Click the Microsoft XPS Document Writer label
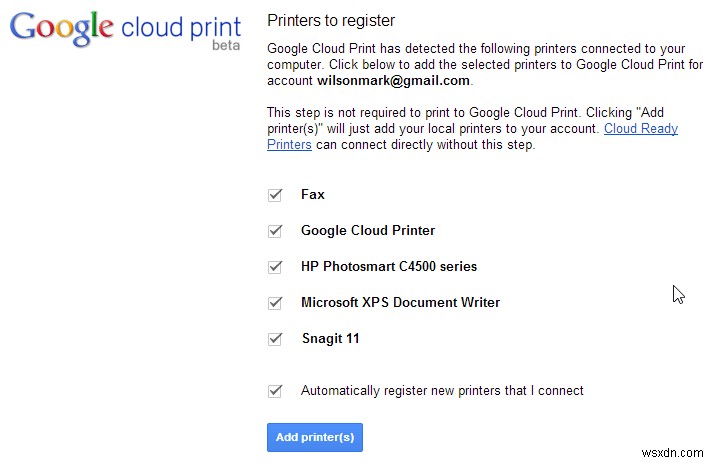This screenshot has height=463, width=715. click(400, 302)
